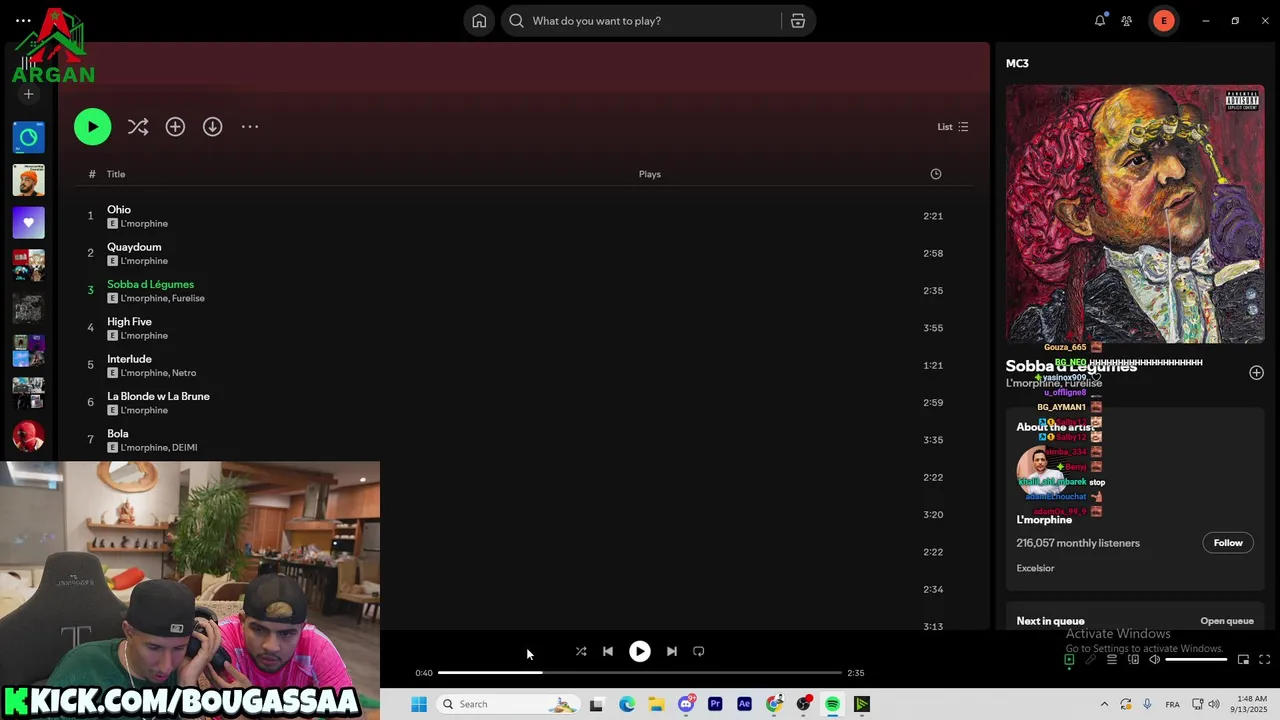This screenshot has width=1280, height=720.
Task: Sort by the Title column header
Action: click(x=116, y=174)
